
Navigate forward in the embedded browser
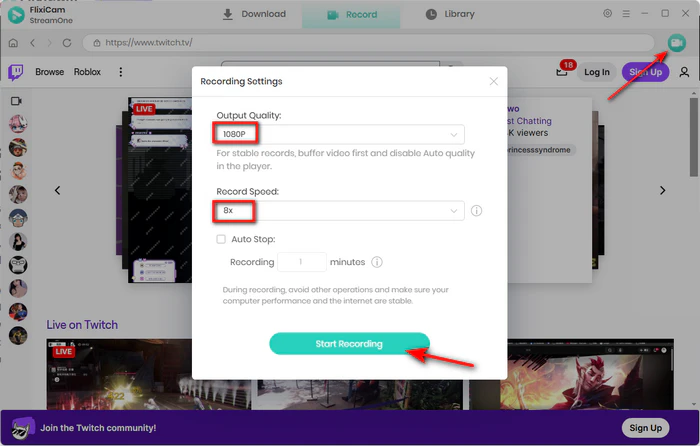[x=50, y=43]
